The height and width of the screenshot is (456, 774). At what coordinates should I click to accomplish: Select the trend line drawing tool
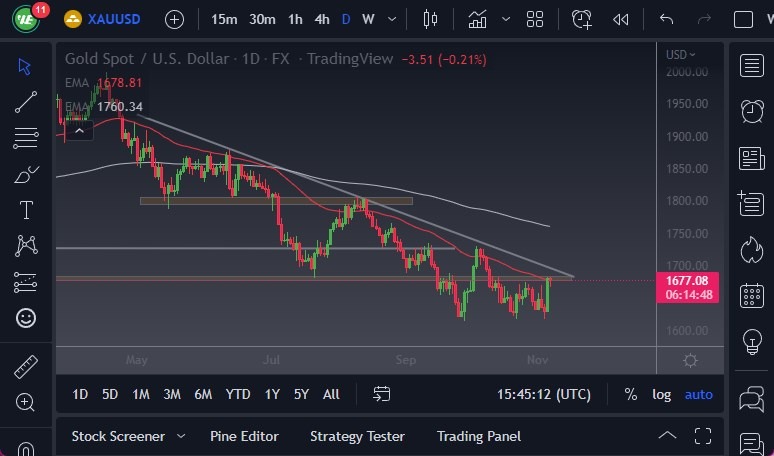click(26, 101)
